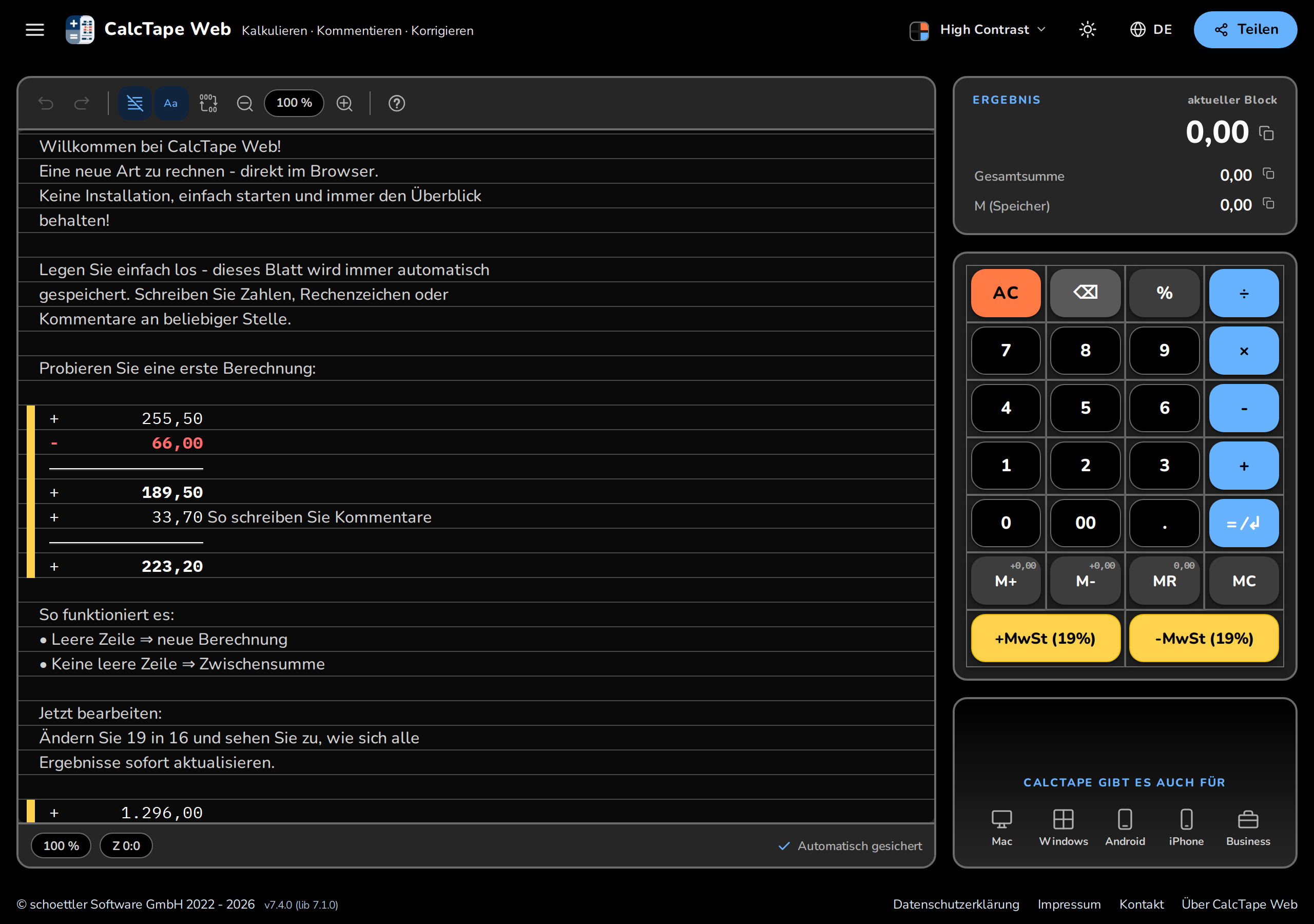Screen dimensions: 1314x924
Task: Click the equals/enter key
Action: pos(1244,523)
